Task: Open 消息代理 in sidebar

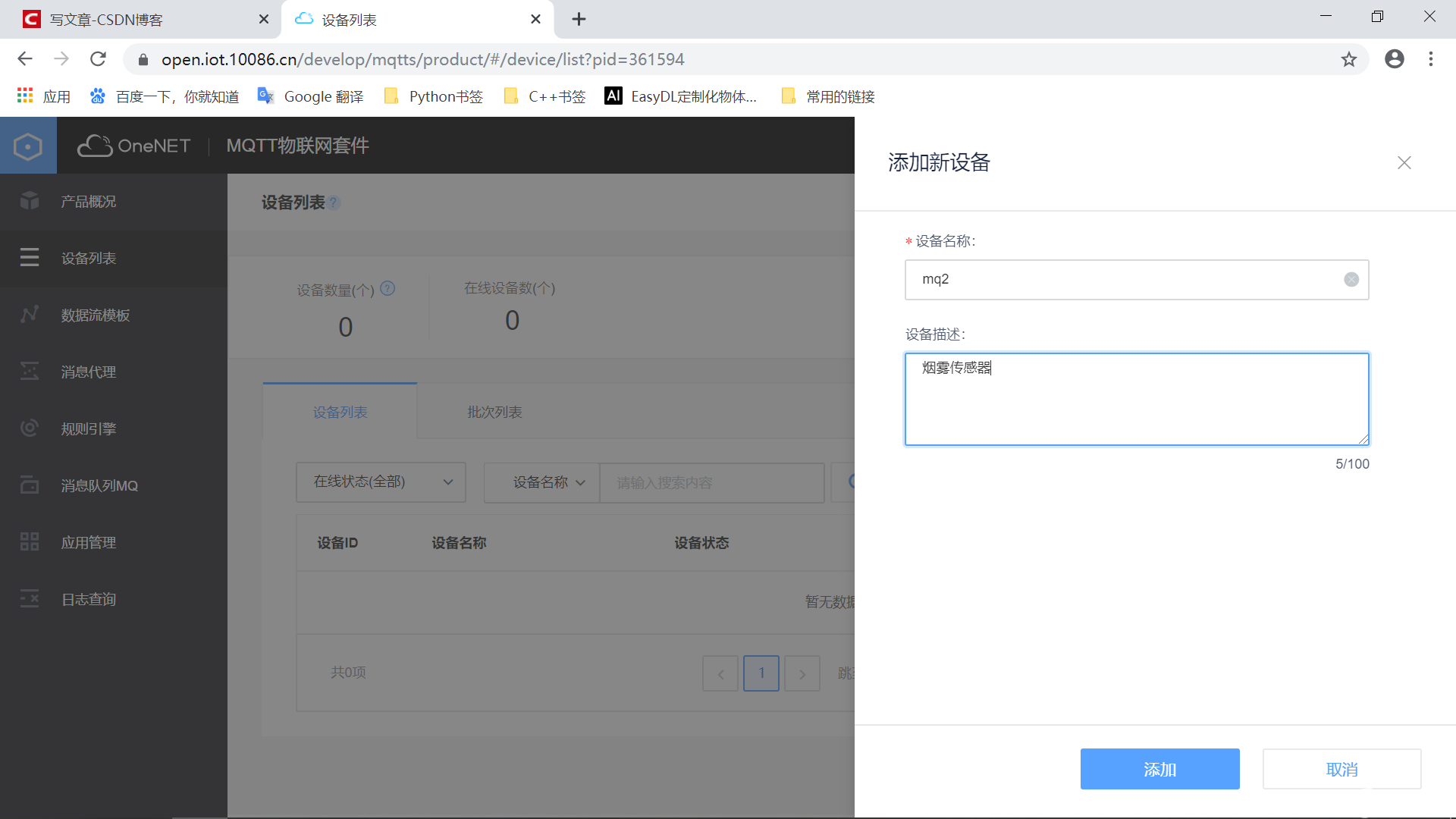Action: (88, 372)
